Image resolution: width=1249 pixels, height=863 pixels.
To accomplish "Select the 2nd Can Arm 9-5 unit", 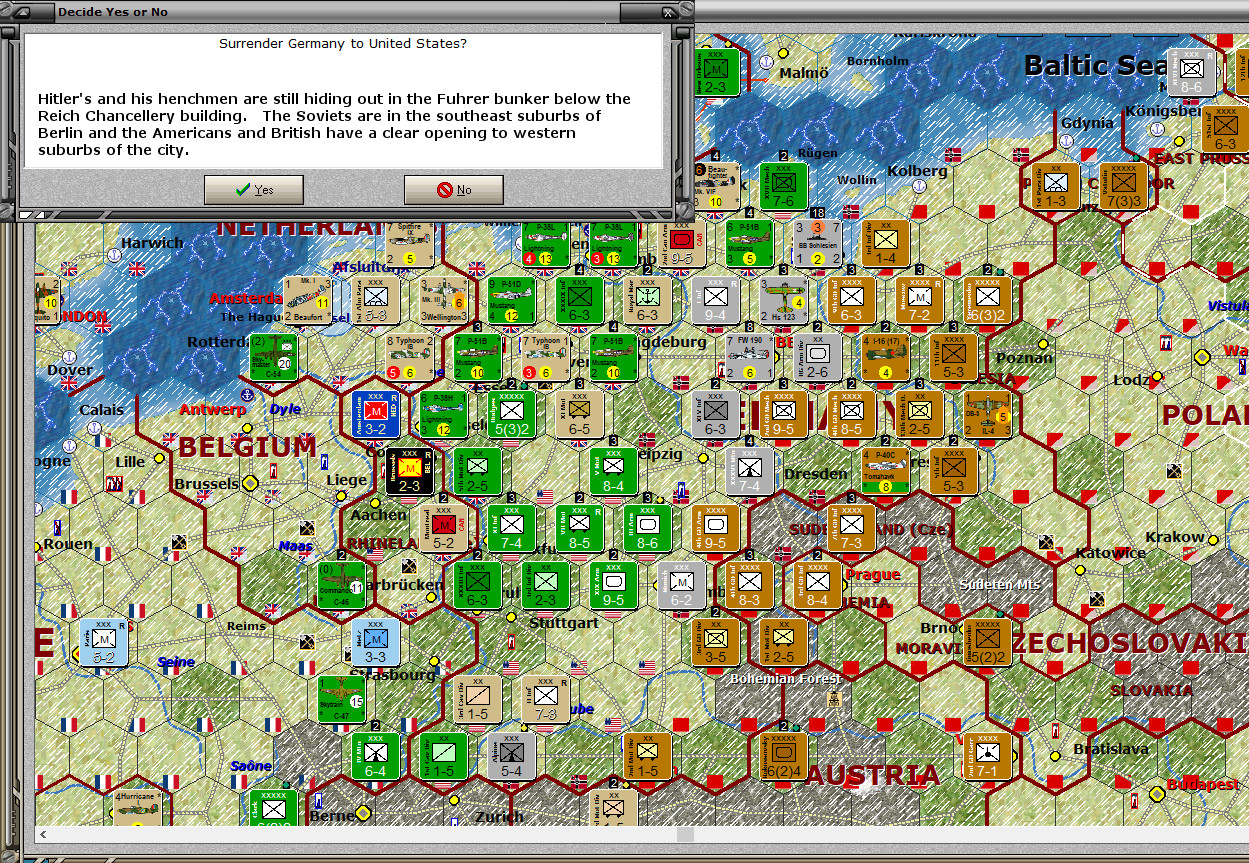I will click(681, 245).
